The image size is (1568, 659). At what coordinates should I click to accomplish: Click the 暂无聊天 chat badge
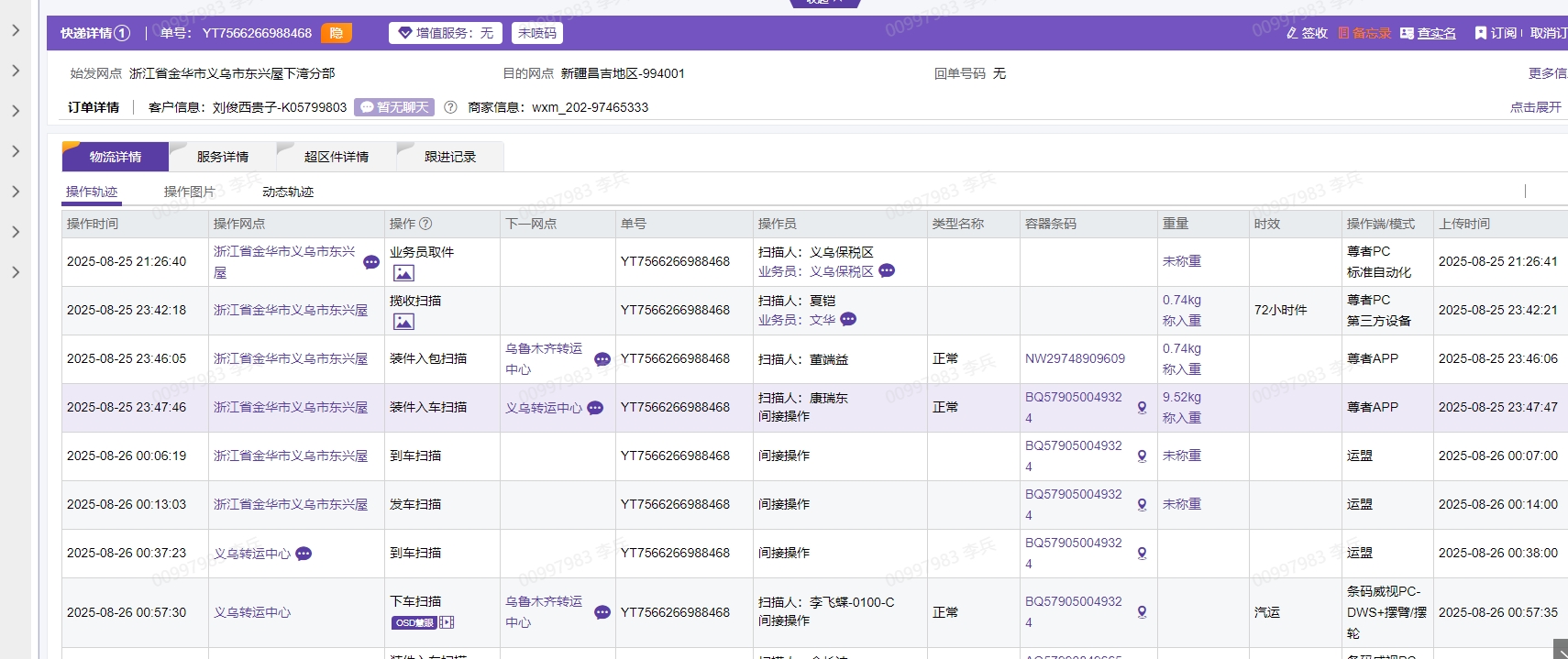pos(394,107)
